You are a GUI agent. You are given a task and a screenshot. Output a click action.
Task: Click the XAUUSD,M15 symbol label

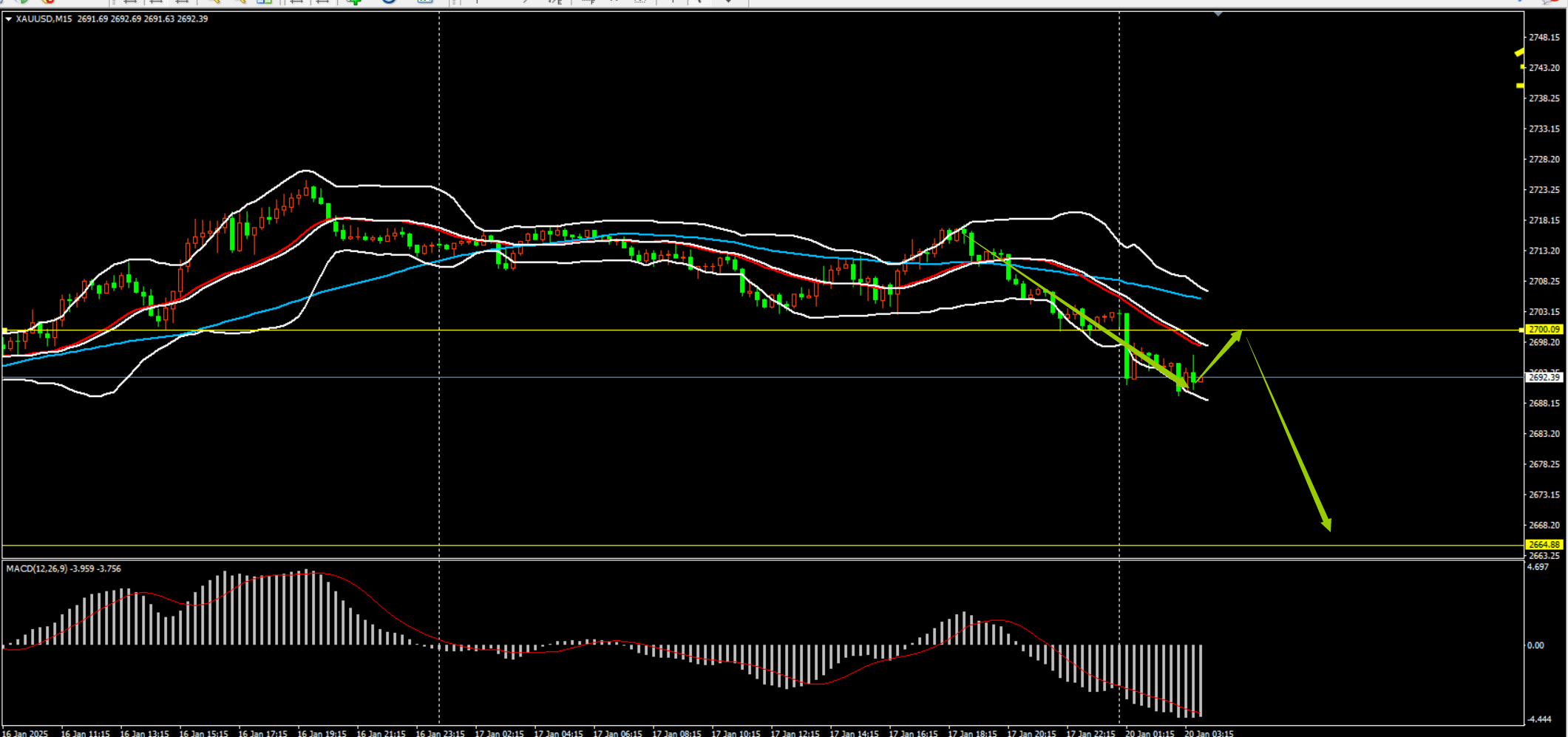pyautogui.click(x=44, y=19)
